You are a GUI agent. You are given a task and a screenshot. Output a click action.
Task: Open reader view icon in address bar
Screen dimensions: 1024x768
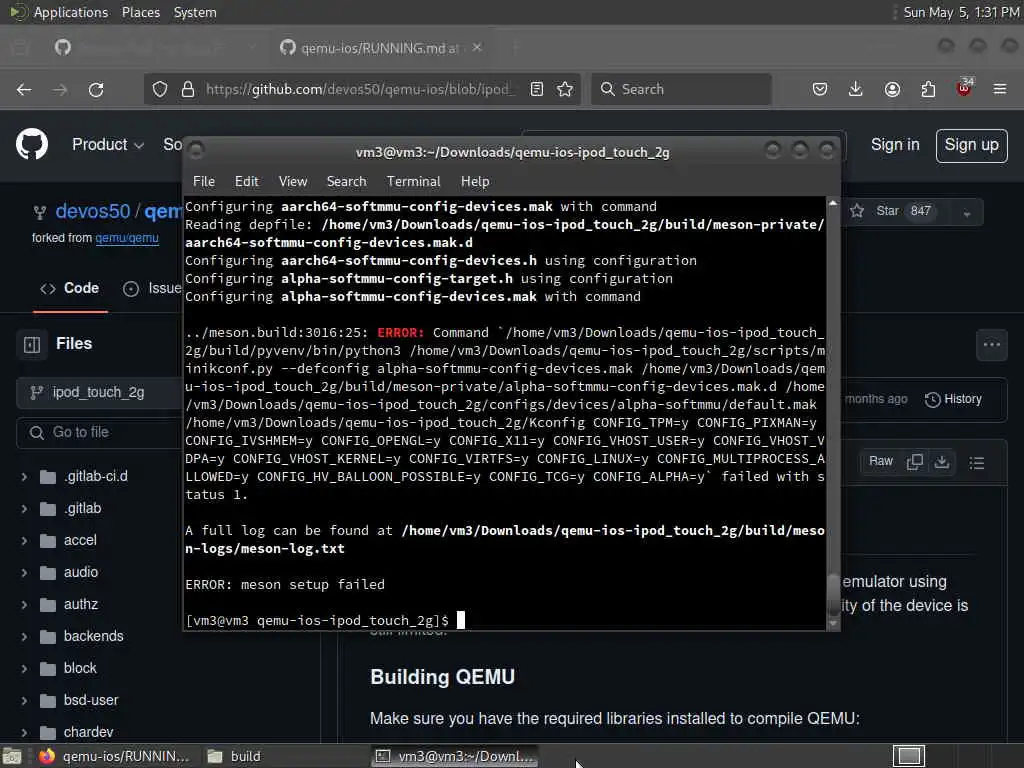click(x=537, y=89)
